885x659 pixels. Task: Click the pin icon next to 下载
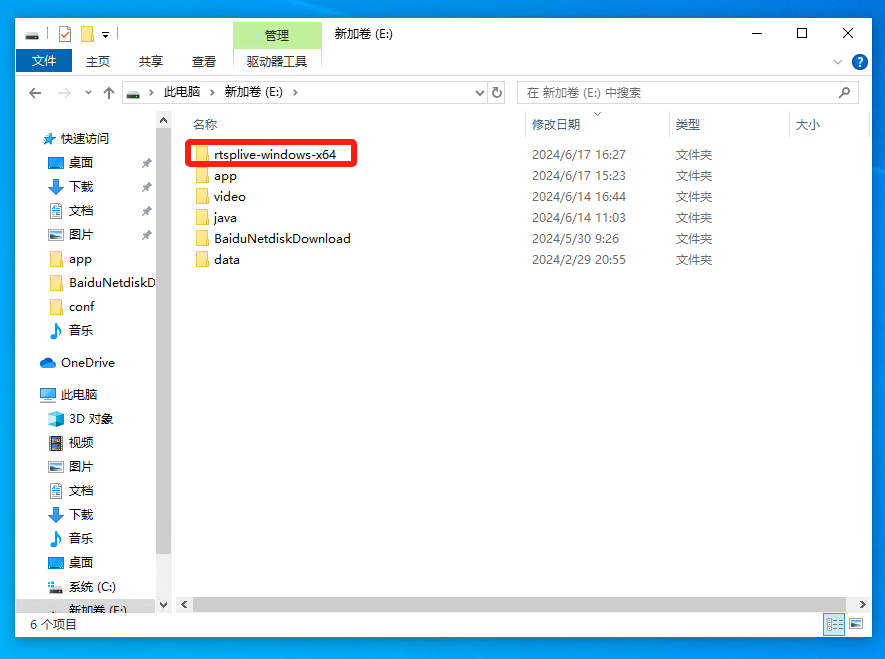(x=147, y=187)
